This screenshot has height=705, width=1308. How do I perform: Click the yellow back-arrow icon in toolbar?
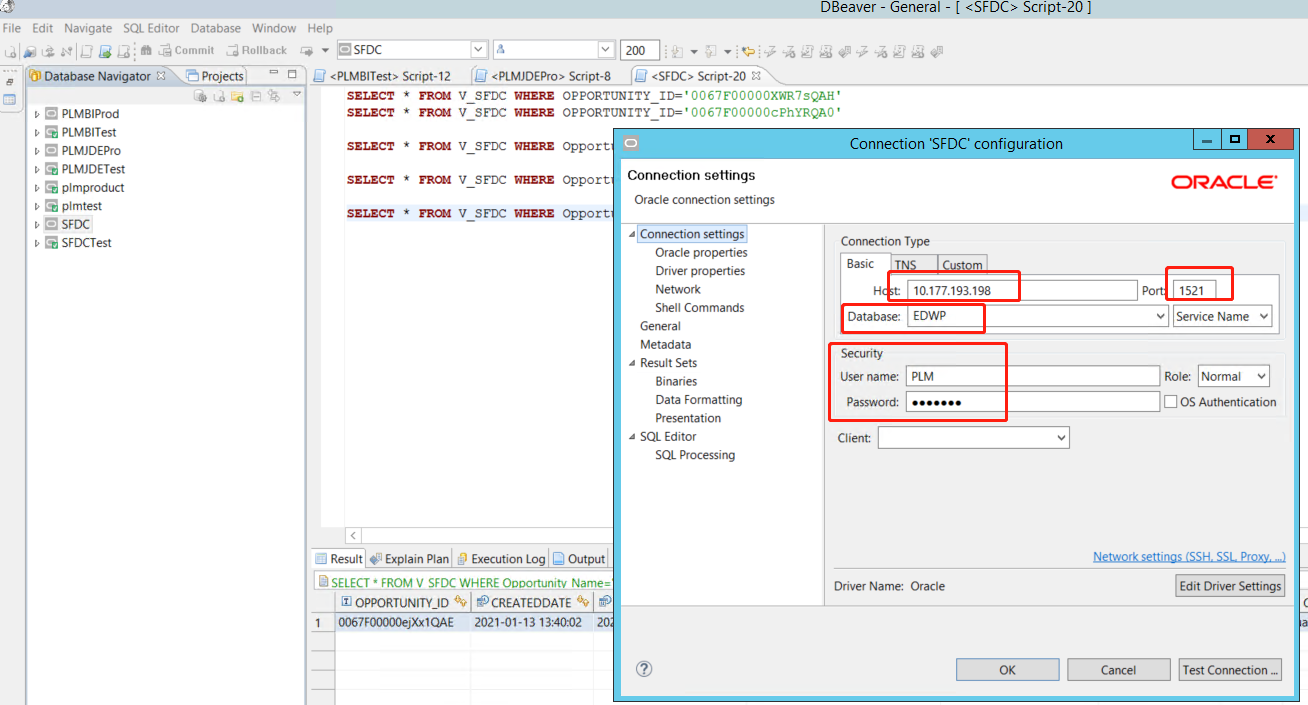pos(748,51)
